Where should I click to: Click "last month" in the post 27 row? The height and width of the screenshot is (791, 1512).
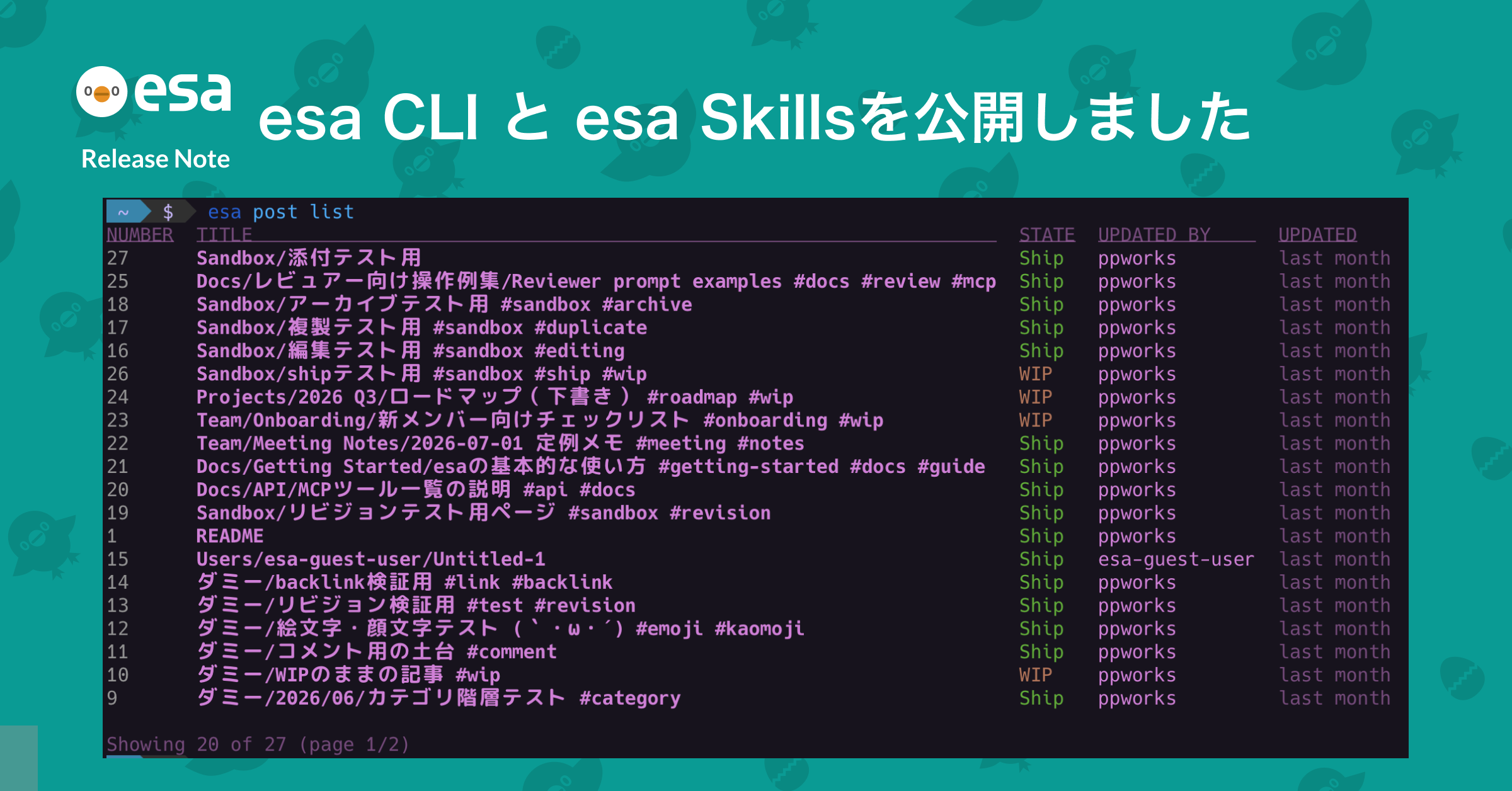(x=1334, y=258)
